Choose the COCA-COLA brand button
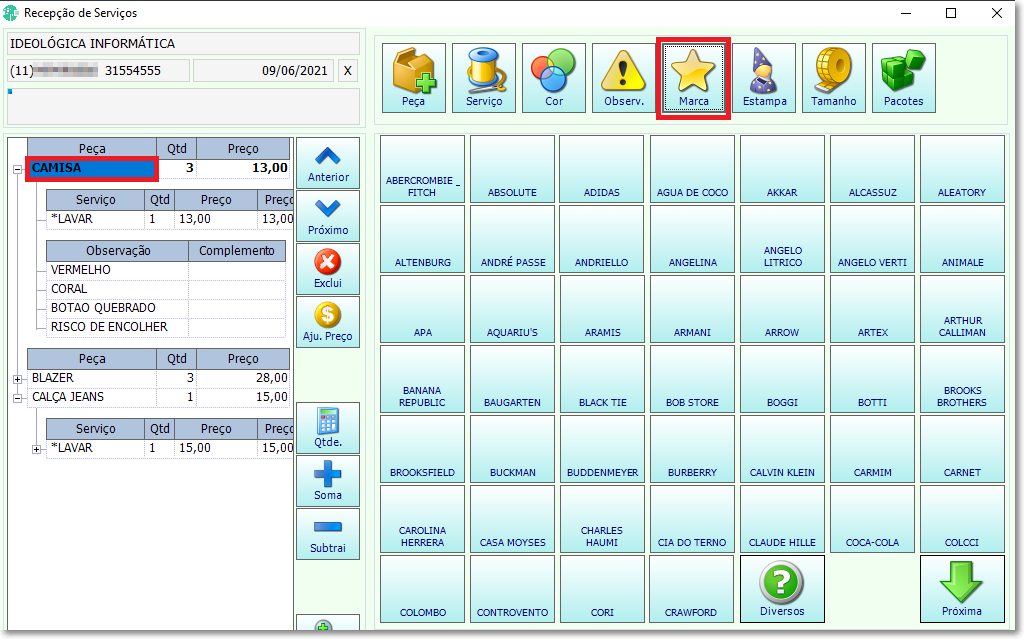1024x639 pixels. (x=872, y=519)
